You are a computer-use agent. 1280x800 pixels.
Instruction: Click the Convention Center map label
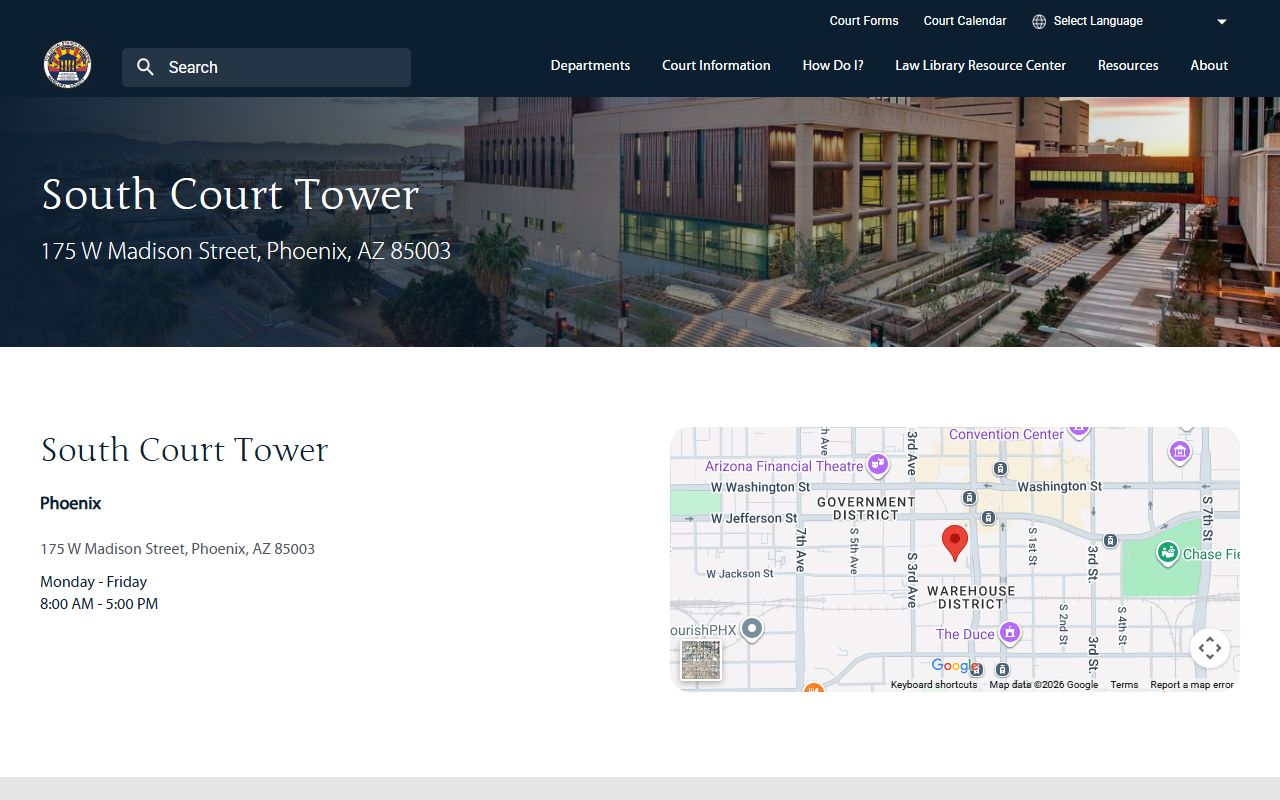pos(1006,434)
